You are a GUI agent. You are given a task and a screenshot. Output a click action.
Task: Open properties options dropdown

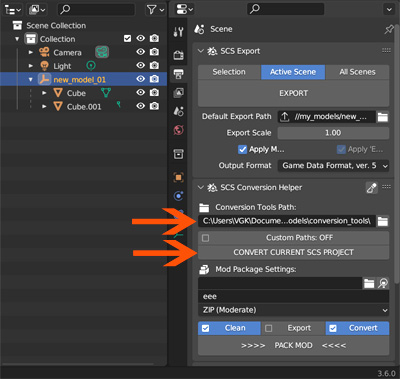point(389,10)
